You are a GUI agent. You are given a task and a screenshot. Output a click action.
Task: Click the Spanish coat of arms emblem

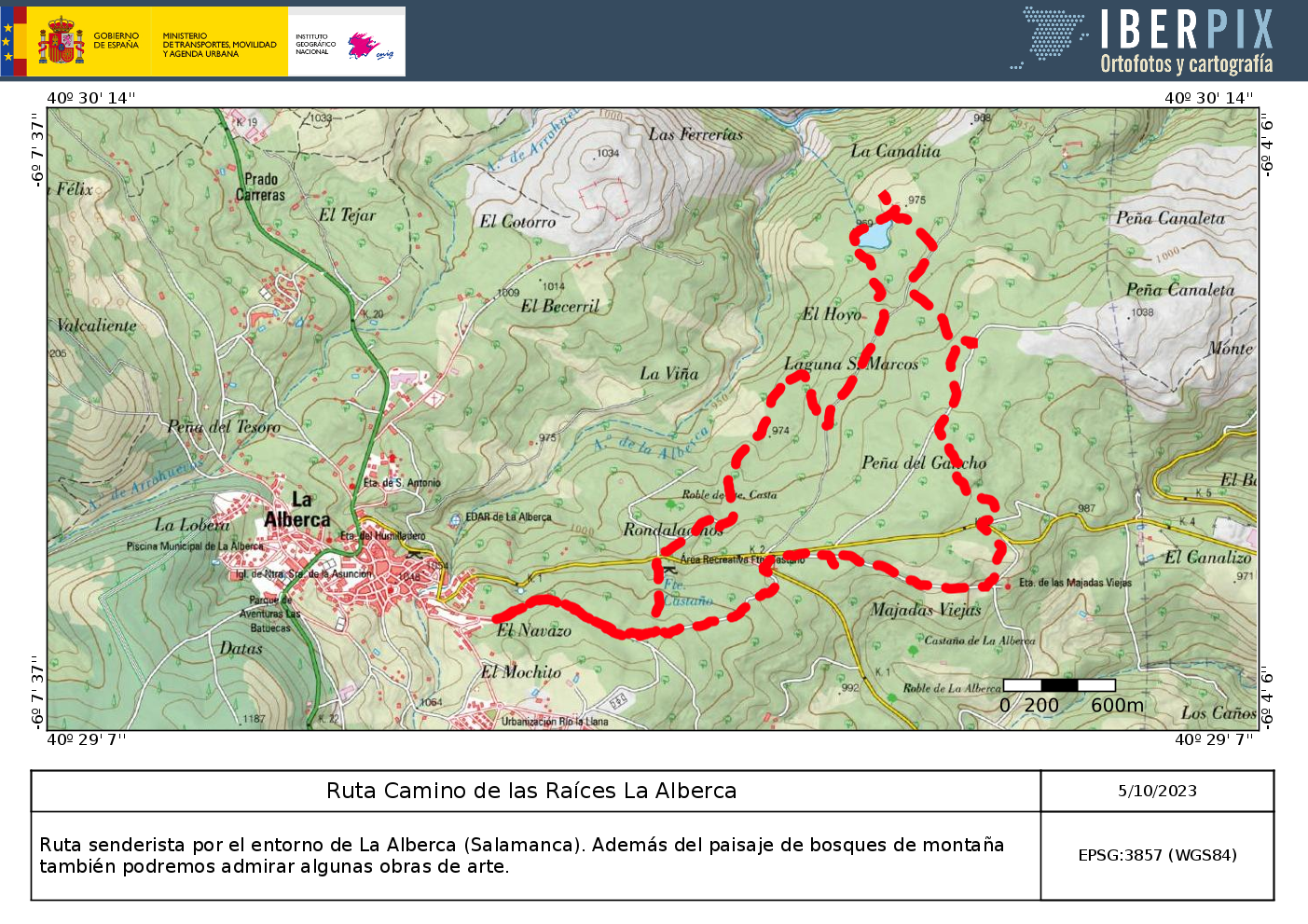[x=61, y=41]
